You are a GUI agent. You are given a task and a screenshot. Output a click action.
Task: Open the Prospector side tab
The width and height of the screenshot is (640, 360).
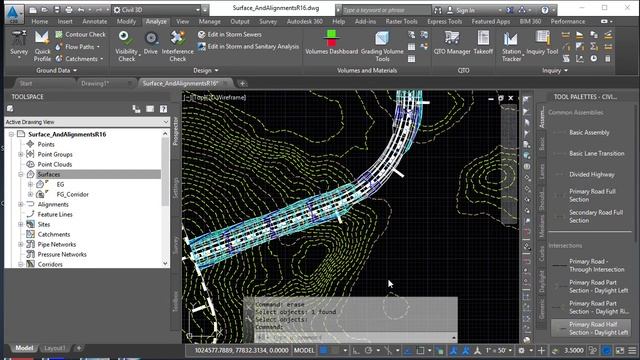coord(176,131)
